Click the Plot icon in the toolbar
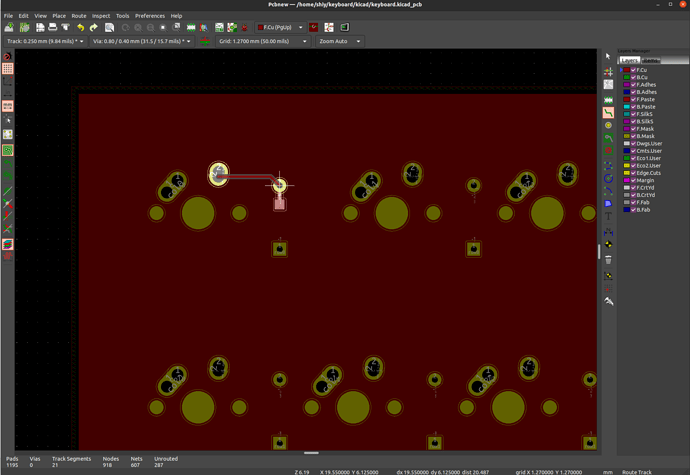 pos(66,27)
